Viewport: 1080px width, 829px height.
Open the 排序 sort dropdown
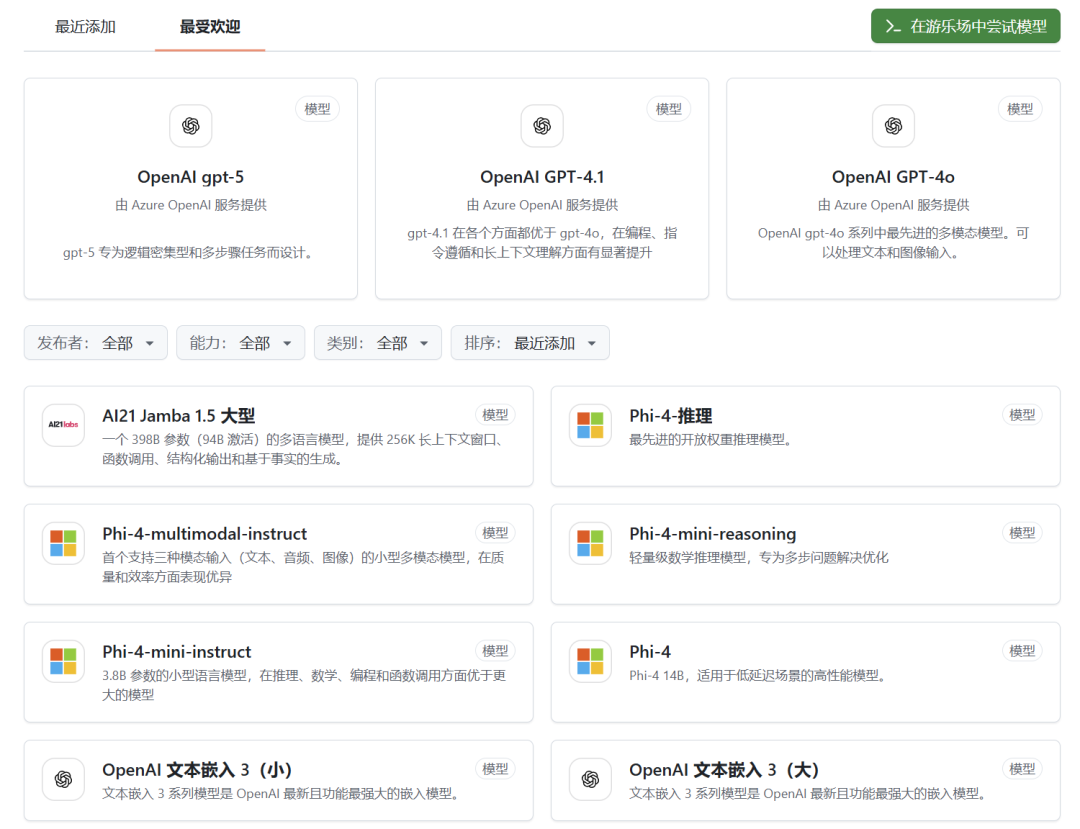click(x=529, y=343)
